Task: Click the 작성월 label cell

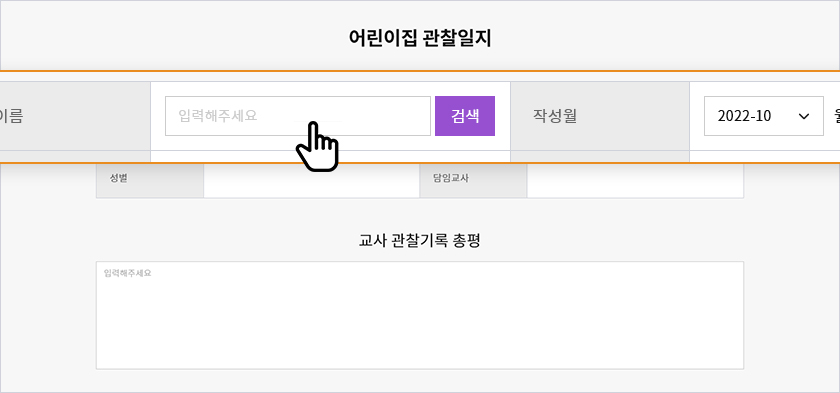Action: coord(600,116)
